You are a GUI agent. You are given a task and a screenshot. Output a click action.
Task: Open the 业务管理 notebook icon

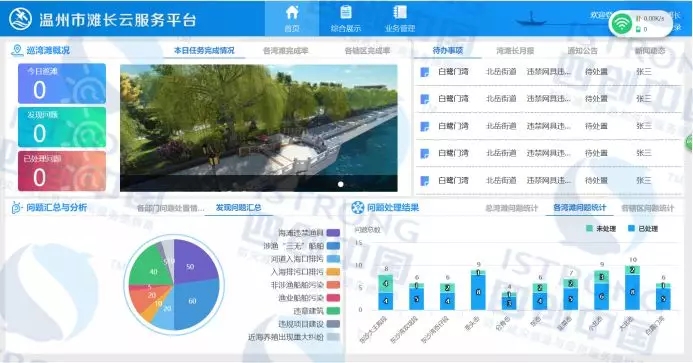(400, 12)
